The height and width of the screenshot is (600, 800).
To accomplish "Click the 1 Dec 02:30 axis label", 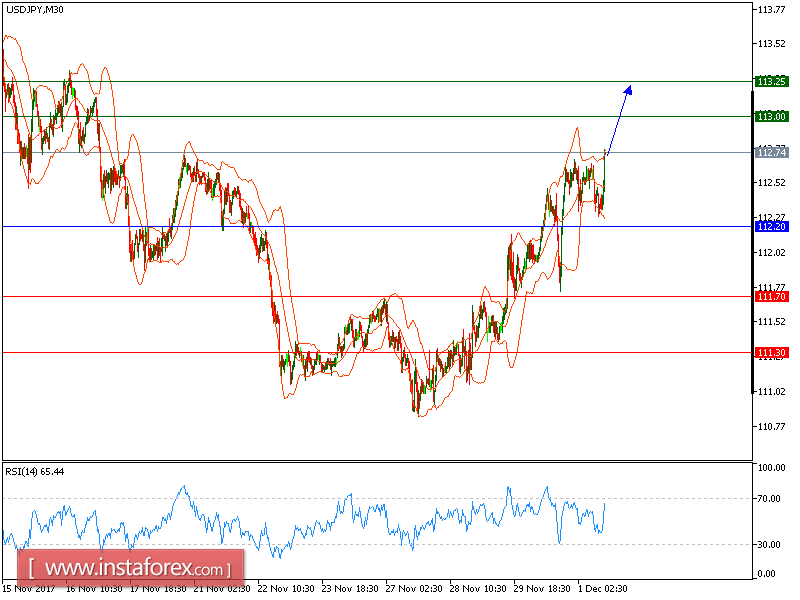I will click(x=601, y=589).
